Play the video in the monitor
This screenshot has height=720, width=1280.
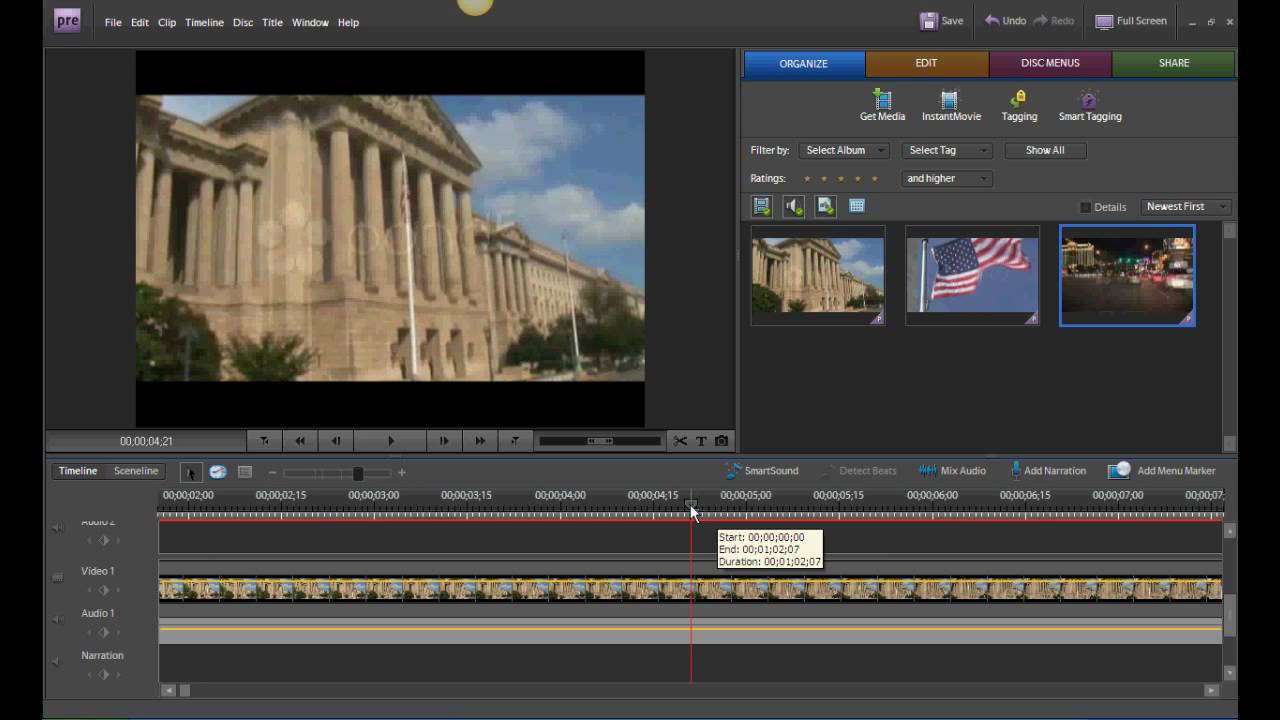(x=391, y=441)
